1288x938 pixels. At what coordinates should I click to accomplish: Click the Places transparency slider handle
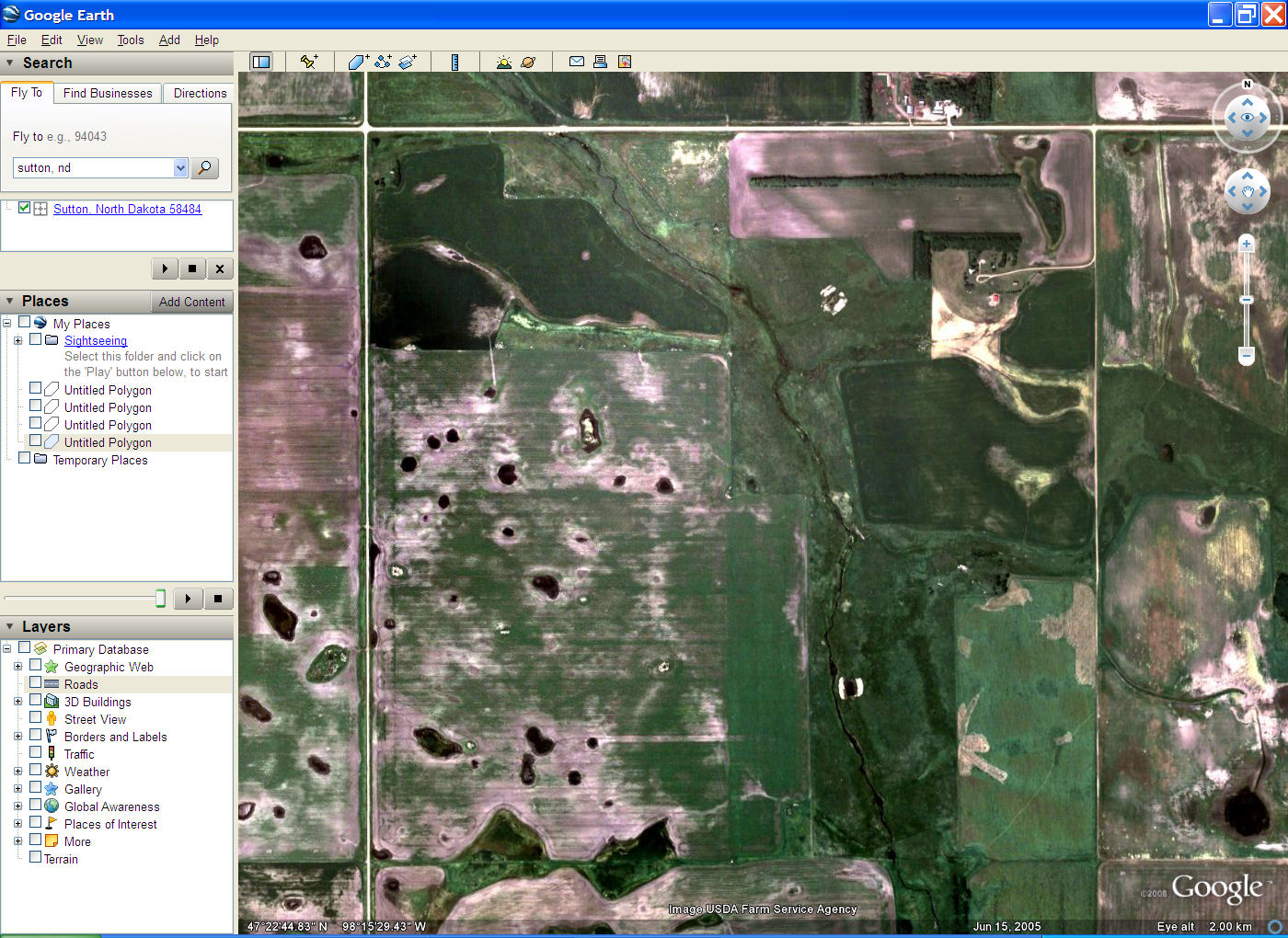click(x=160, y=599)
